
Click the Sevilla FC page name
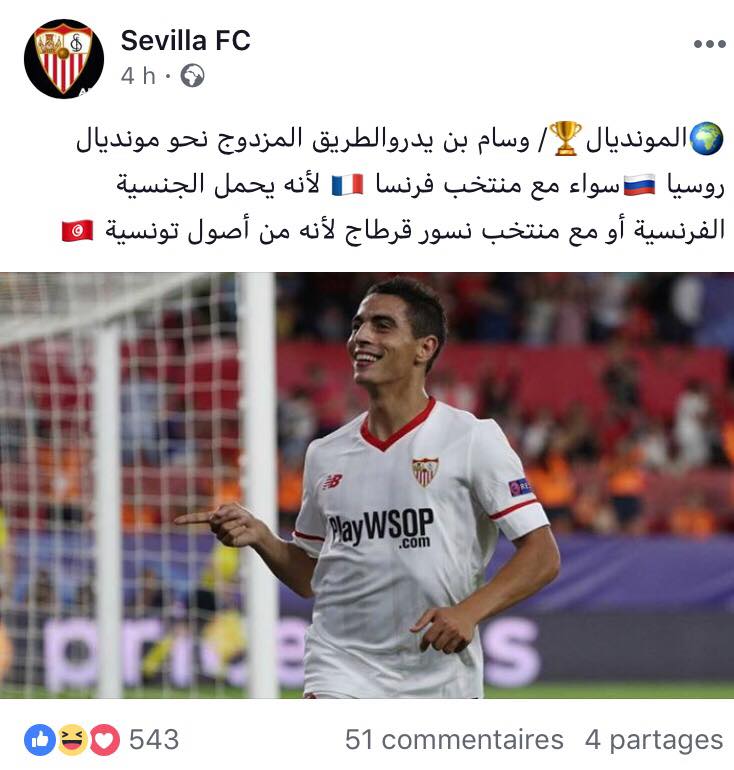coord(186,40)
